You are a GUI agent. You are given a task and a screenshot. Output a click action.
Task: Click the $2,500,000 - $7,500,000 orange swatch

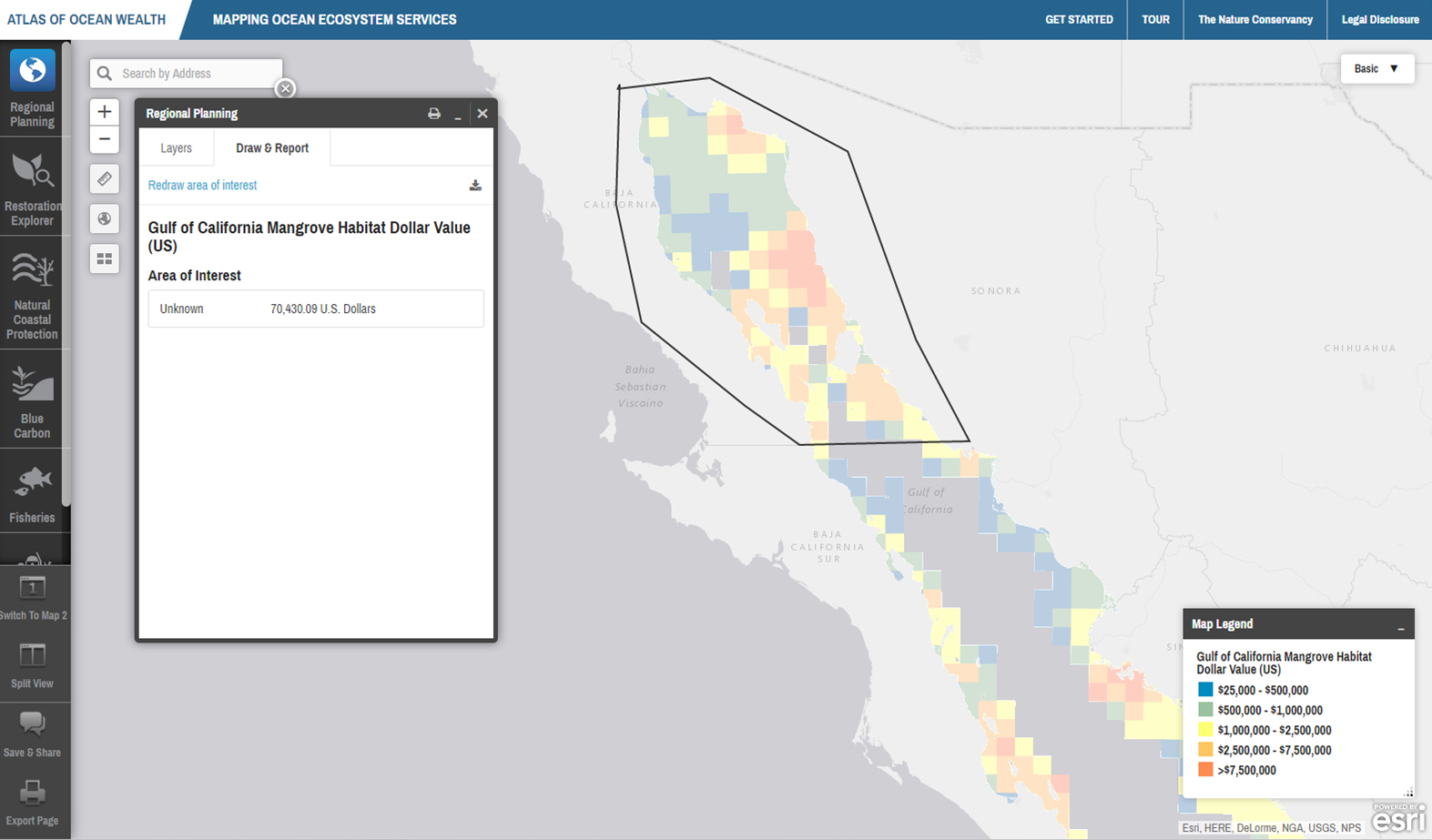coord(1205,750)
